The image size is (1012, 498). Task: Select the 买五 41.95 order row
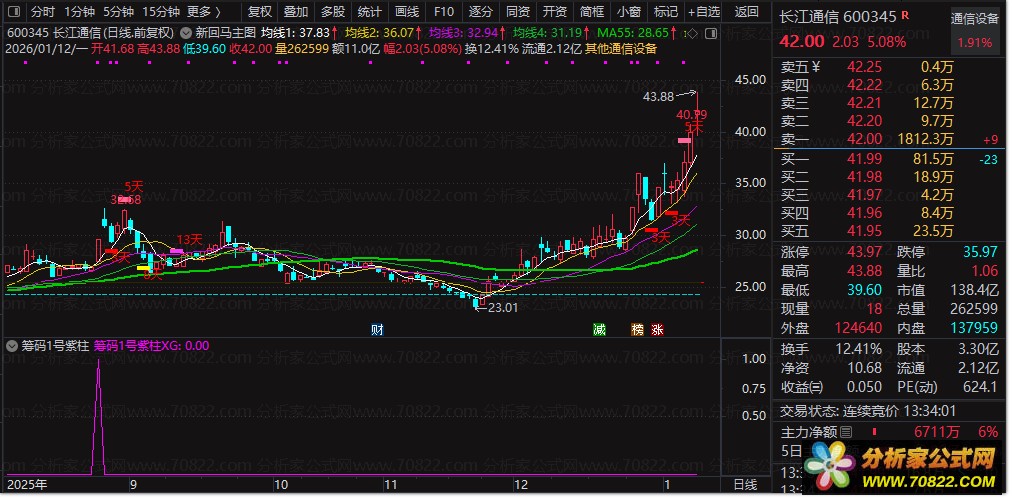coord(890,230)
